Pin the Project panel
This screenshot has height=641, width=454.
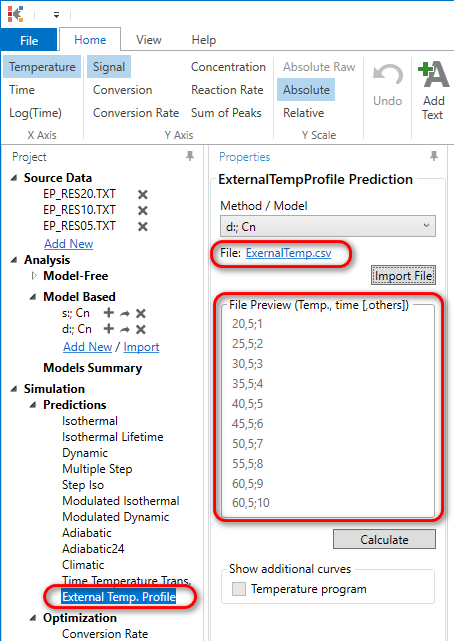(190, 156)
